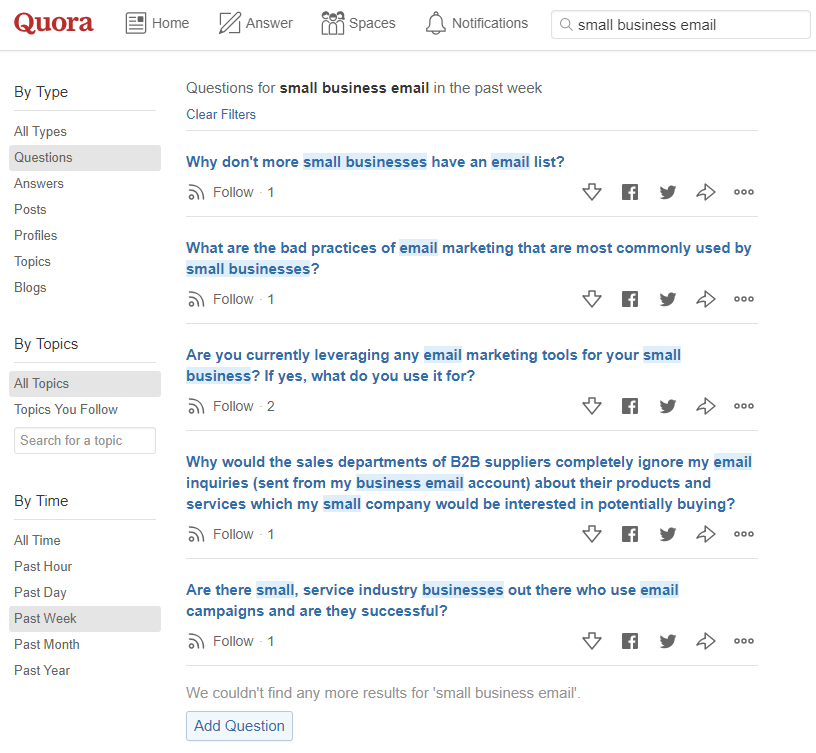Focus the search box containing 'small business email'

coord(681,25)
